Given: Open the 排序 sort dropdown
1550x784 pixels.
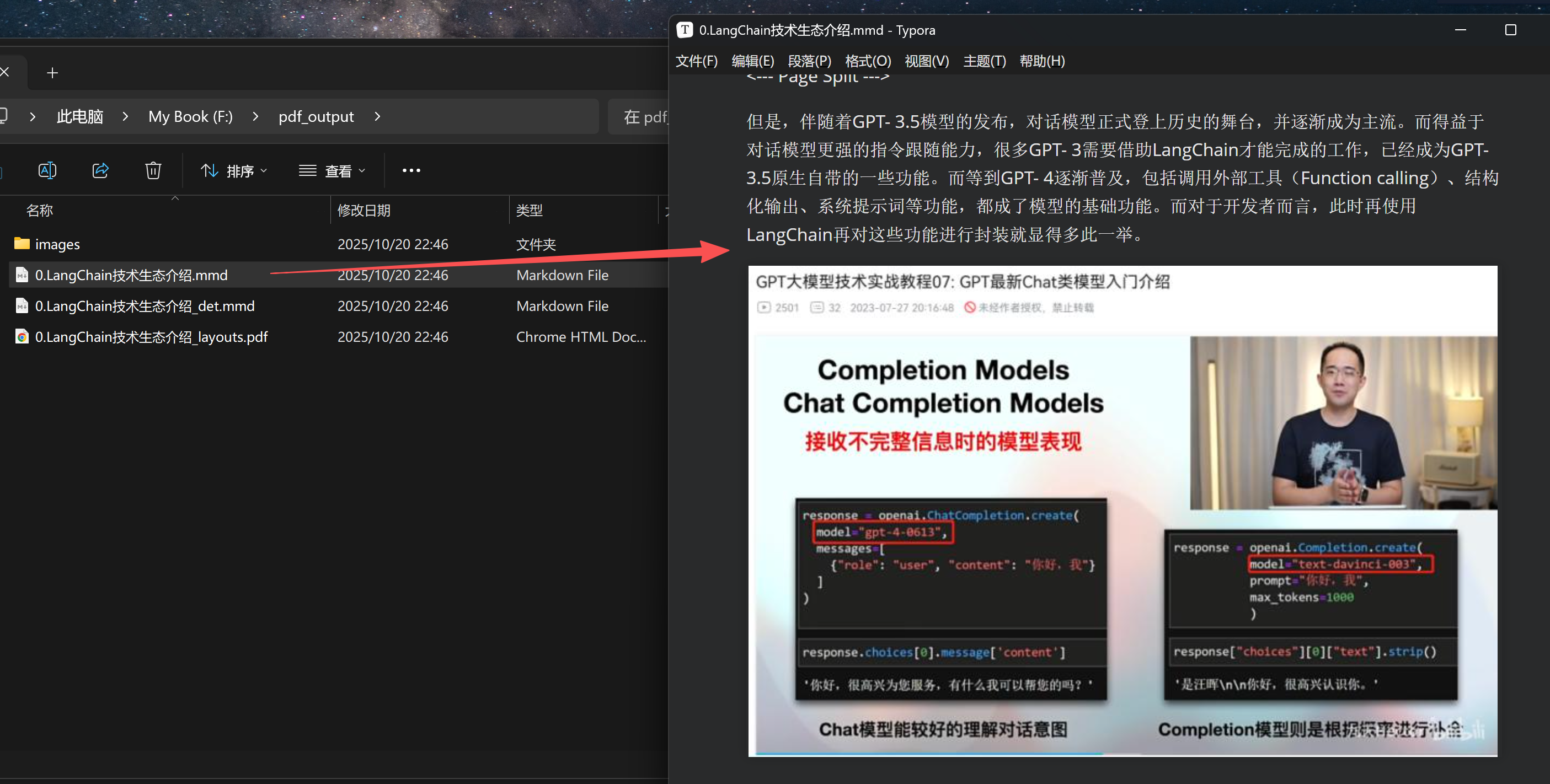Looking at the screenshot, I should tap(233, 171).
